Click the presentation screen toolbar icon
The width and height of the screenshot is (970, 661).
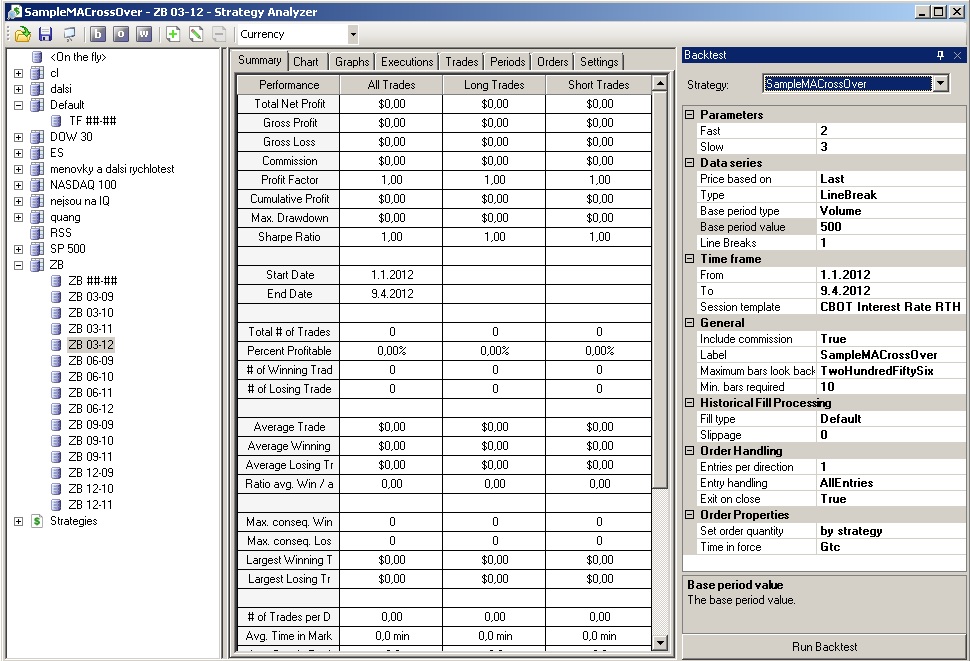pyautogui.click(x=69, y=35)
